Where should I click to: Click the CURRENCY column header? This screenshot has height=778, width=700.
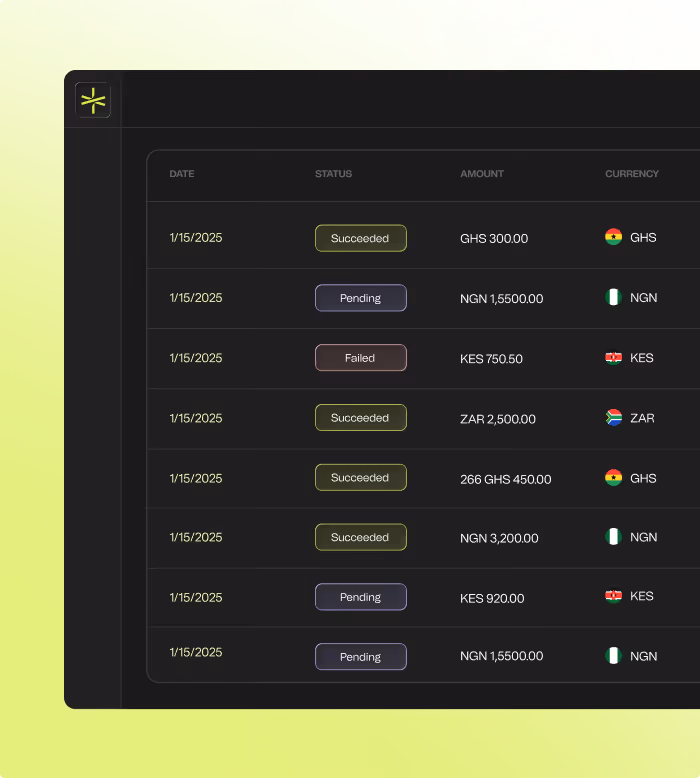(632, 174)
